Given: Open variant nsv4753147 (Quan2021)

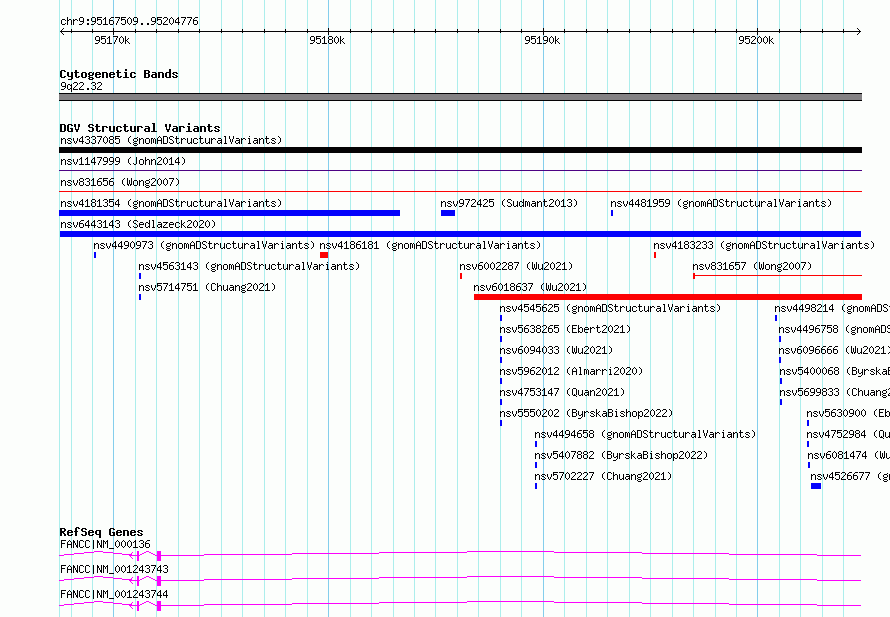Looking at the screenshot, I should [562, 392].
